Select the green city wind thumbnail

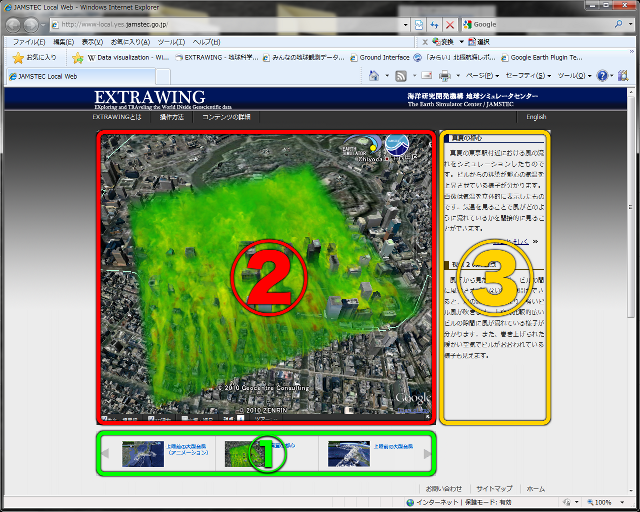point(245,454)
